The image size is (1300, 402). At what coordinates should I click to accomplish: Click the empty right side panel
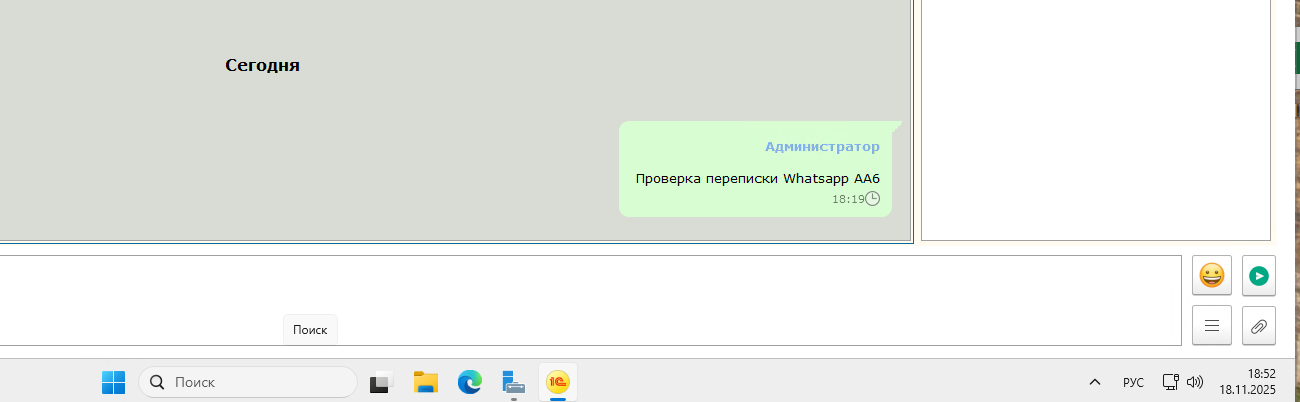pyautogui.click(x=1095, y=120)
